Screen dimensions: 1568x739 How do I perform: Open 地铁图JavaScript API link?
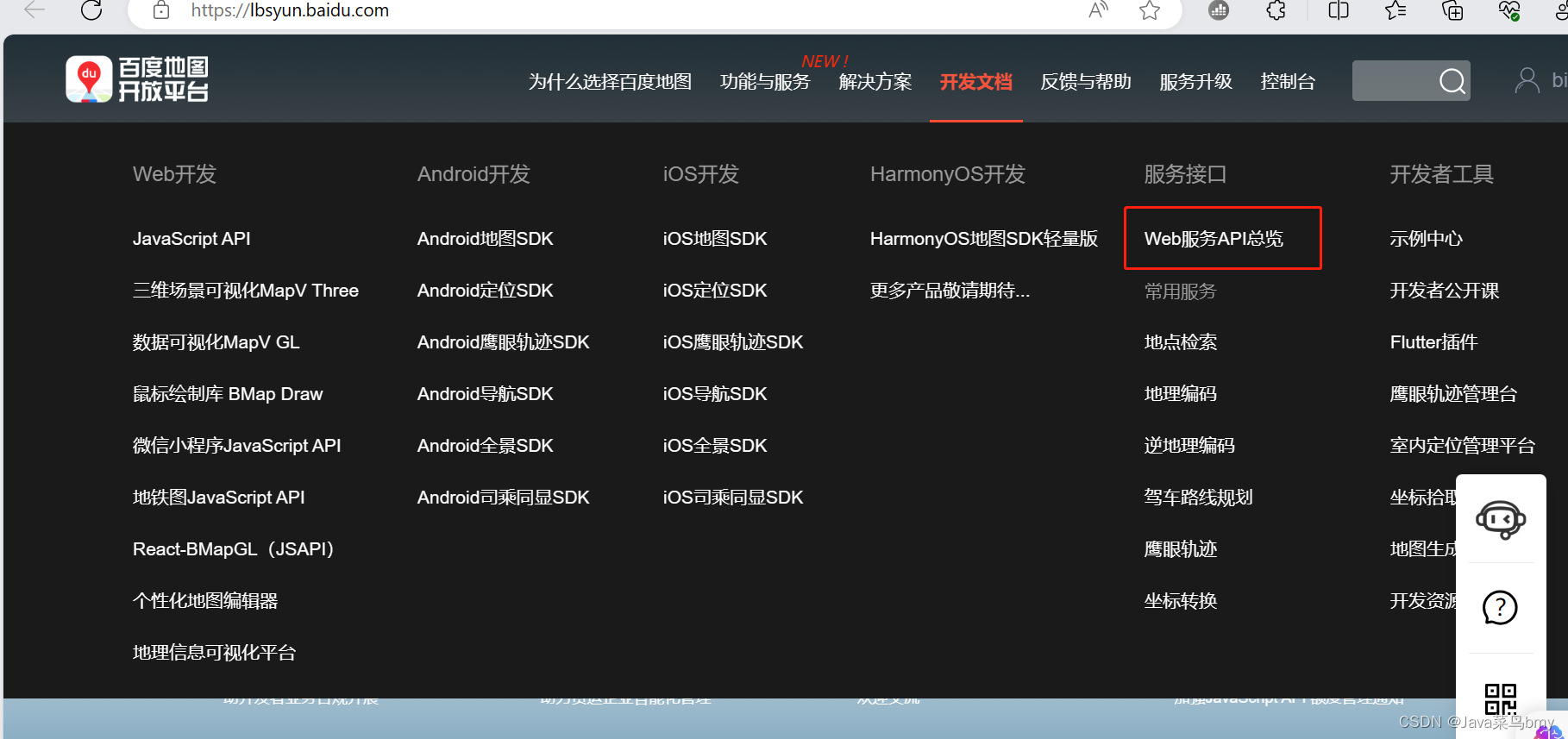(x=219, y=498)
